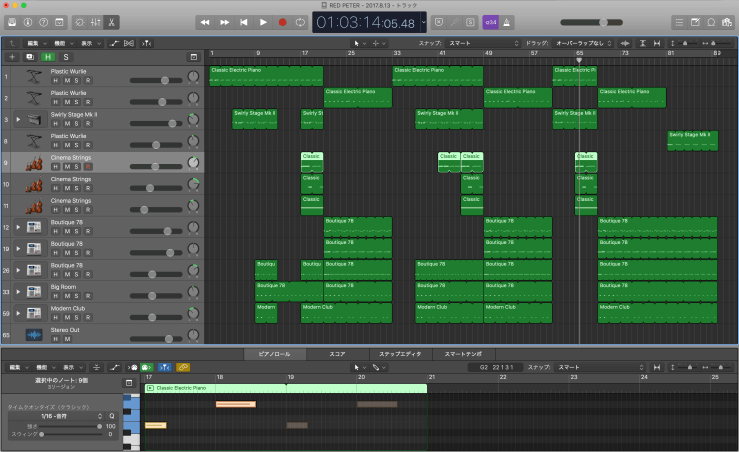Viewport: 739px width, 452px height.
Task: Mute the Swirly Stage Mk II track
Action: [67, 124]
